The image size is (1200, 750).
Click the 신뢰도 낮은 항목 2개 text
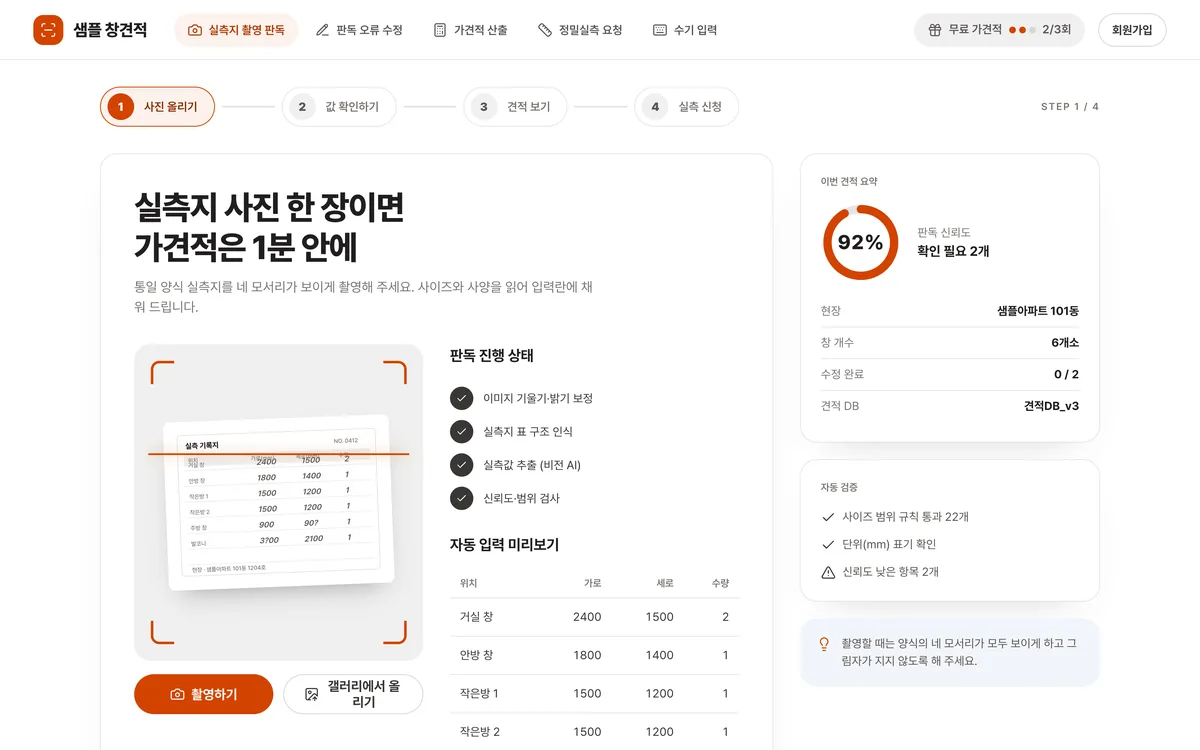point(891,572)
